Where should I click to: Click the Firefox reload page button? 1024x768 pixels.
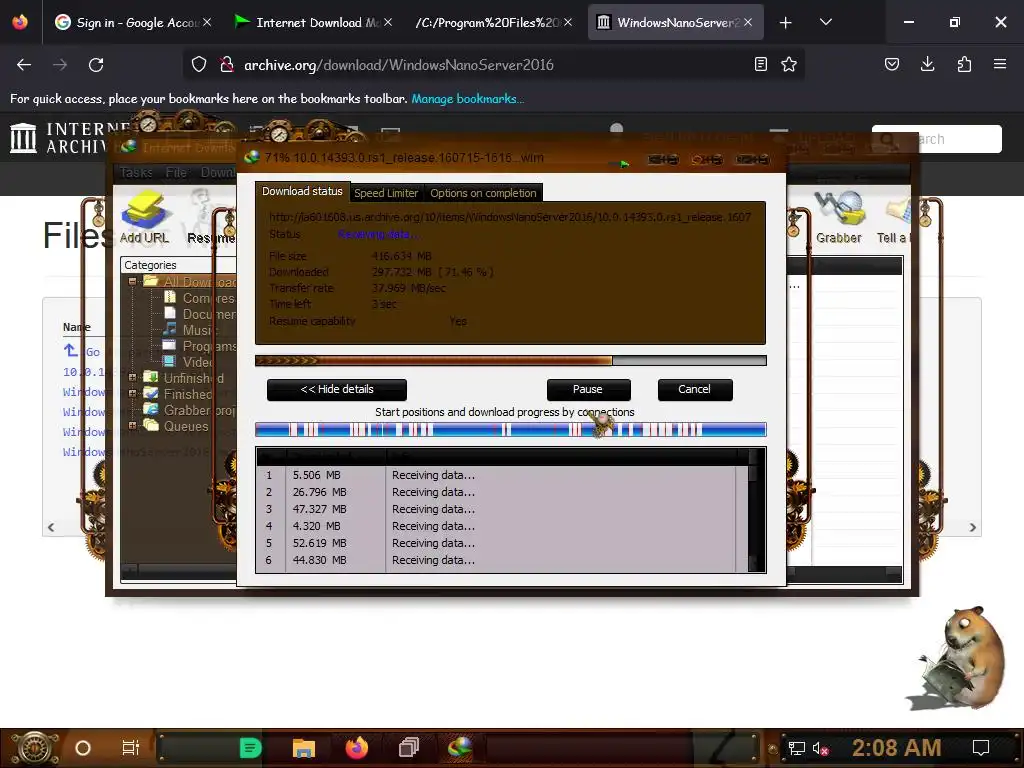click(96, 65)
